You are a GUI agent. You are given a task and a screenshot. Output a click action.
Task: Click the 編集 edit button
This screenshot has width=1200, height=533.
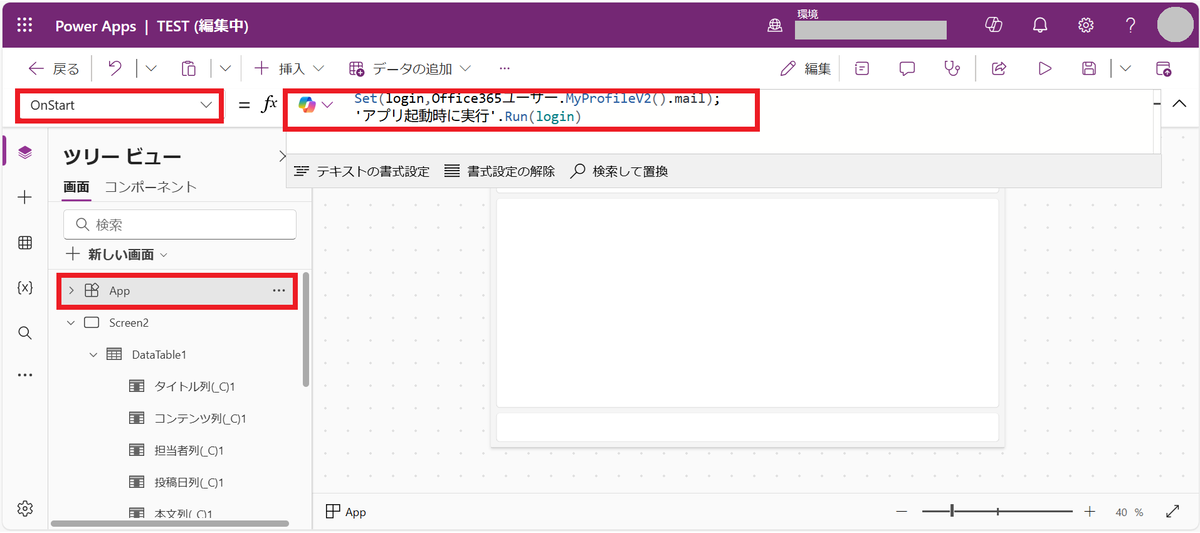pos(806,69)
